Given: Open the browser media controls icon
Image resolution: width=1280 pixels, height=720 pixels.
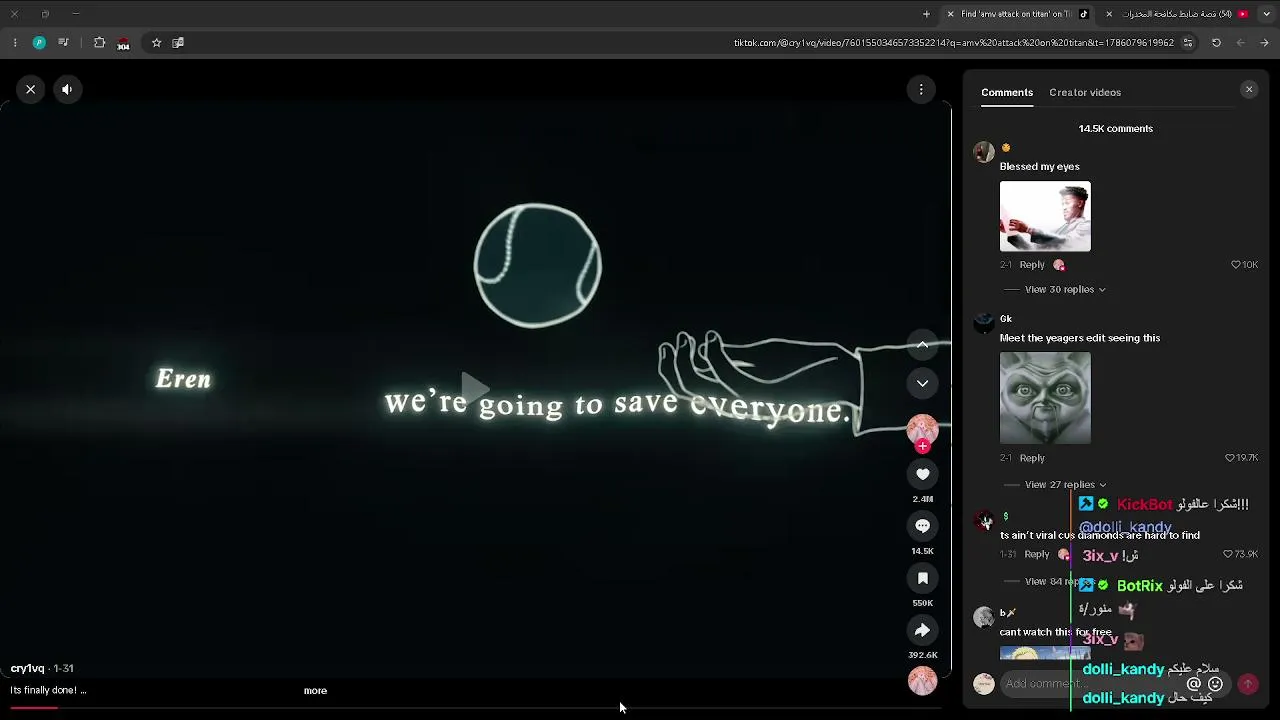Looking at the screenshot, I should 63,43.
